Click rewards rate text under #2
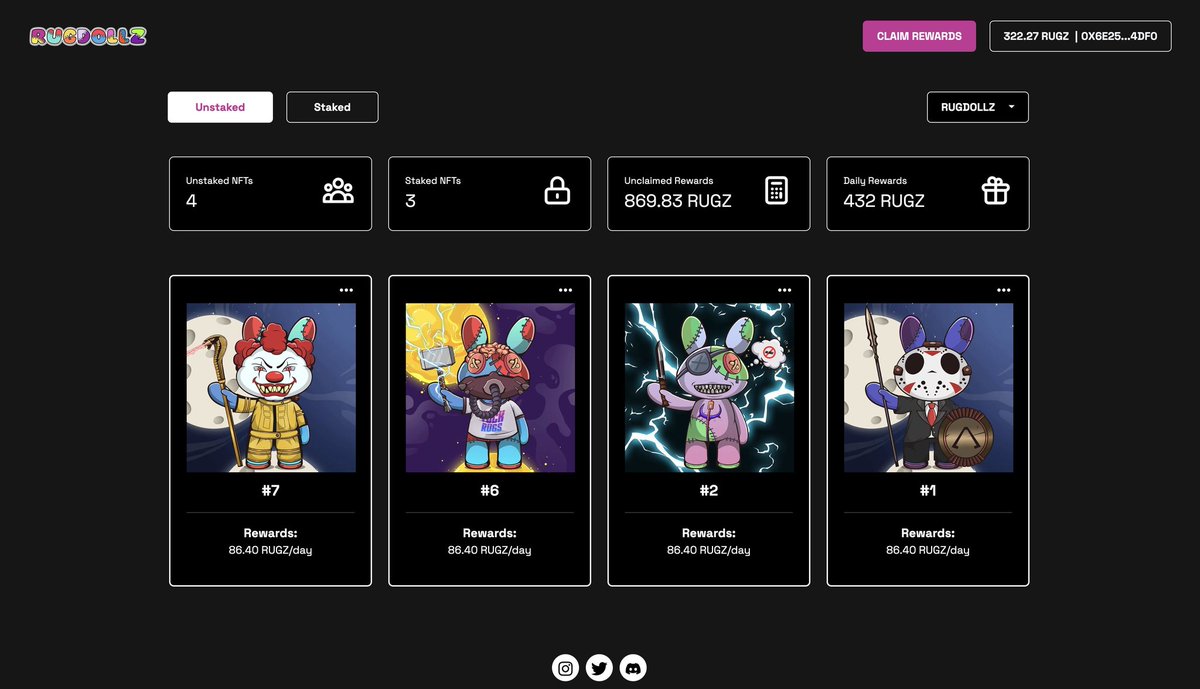 pyautogui.click(x=709, y=550)
